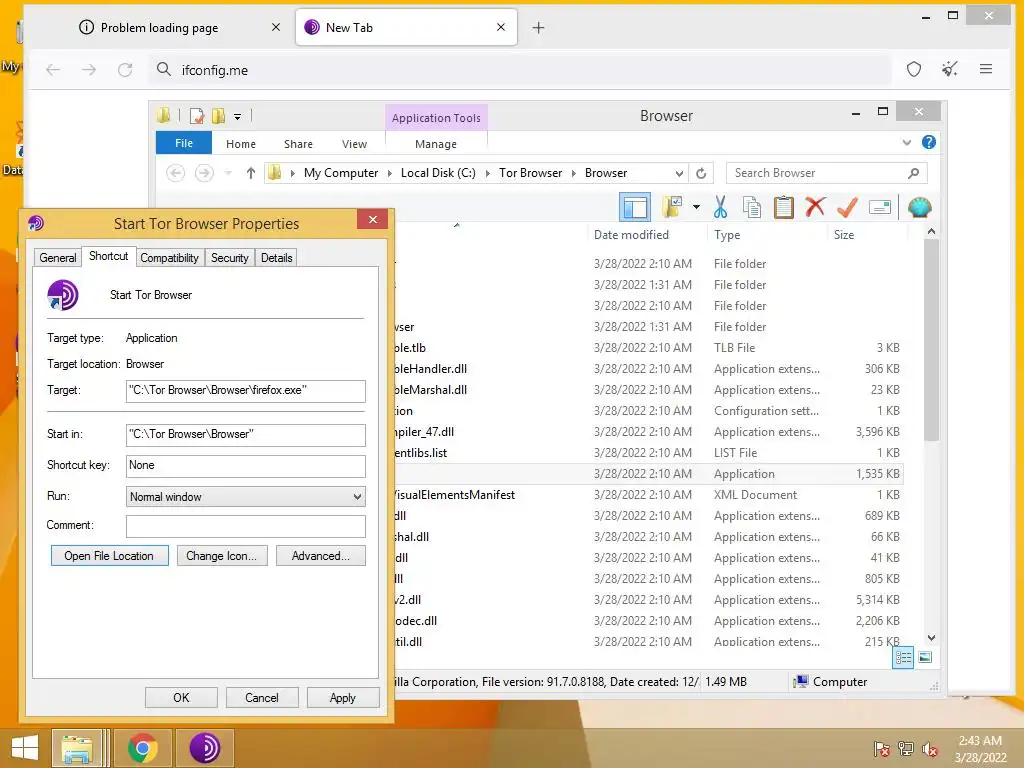Expand the Explorer ribbon chevron
Screen dimensions: 1024x768
(x=906, y=142)
